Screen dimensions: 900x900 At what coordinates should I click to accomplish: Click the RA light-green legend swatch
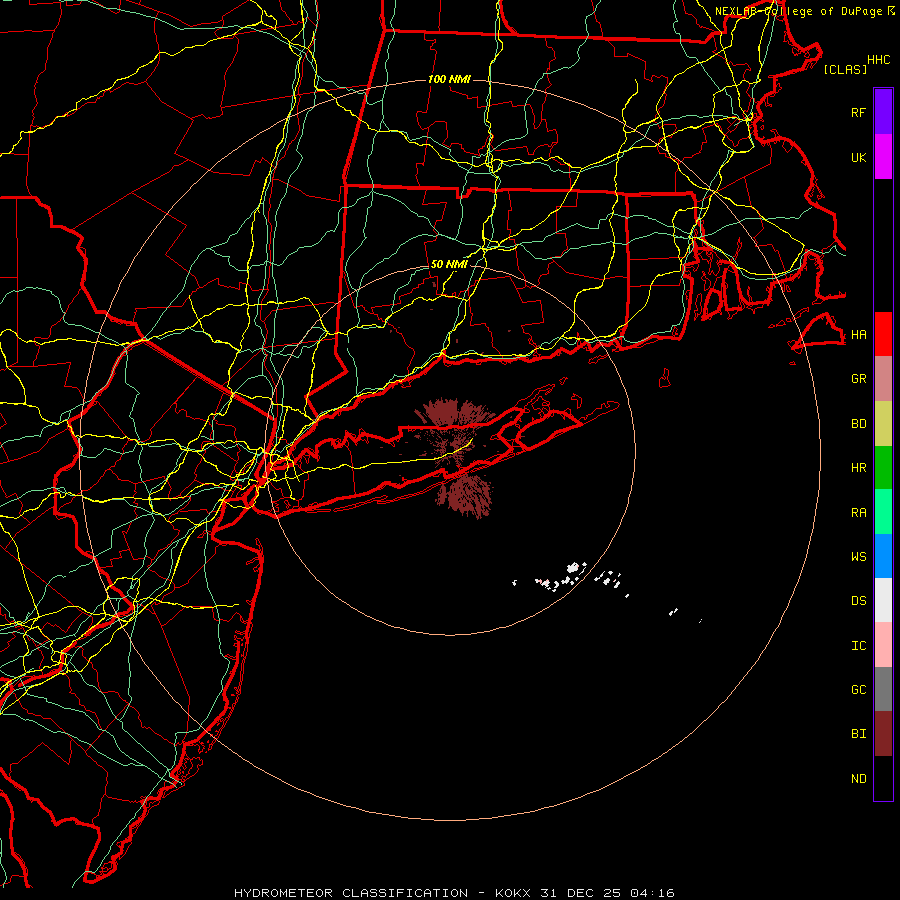(x=883, y=512)
